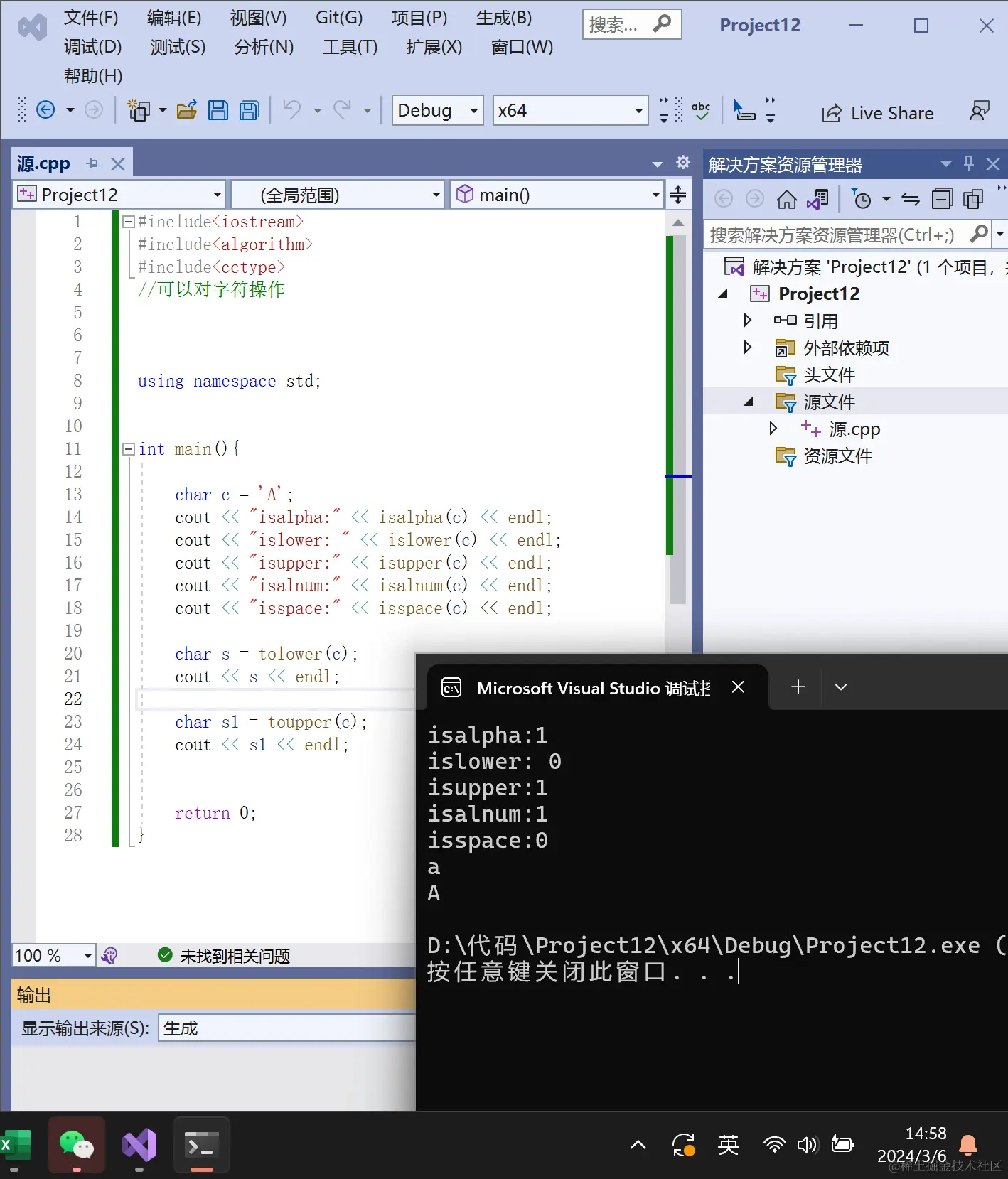The height and width of the screenshot is (1179, 1008).
Task: Click the split editor icon beside main()
Action: click(x=679, y=195)
